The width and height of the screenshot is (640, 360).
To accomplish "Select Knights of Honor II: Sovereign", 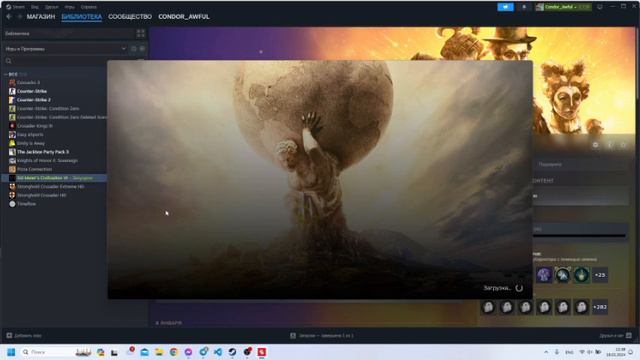I will pyautogui.click(x=47, y=160).
